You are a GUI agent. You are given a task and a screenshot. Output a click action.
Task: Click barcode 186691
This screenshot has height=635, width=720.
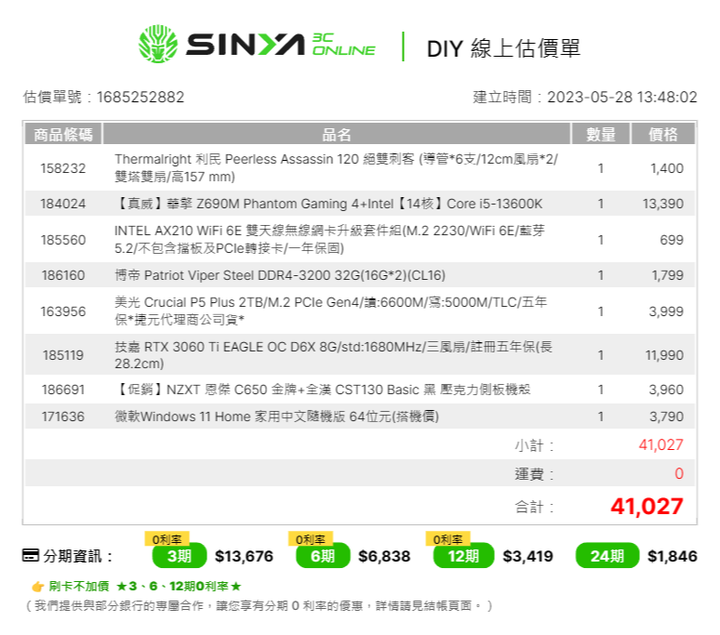point(63,389)
